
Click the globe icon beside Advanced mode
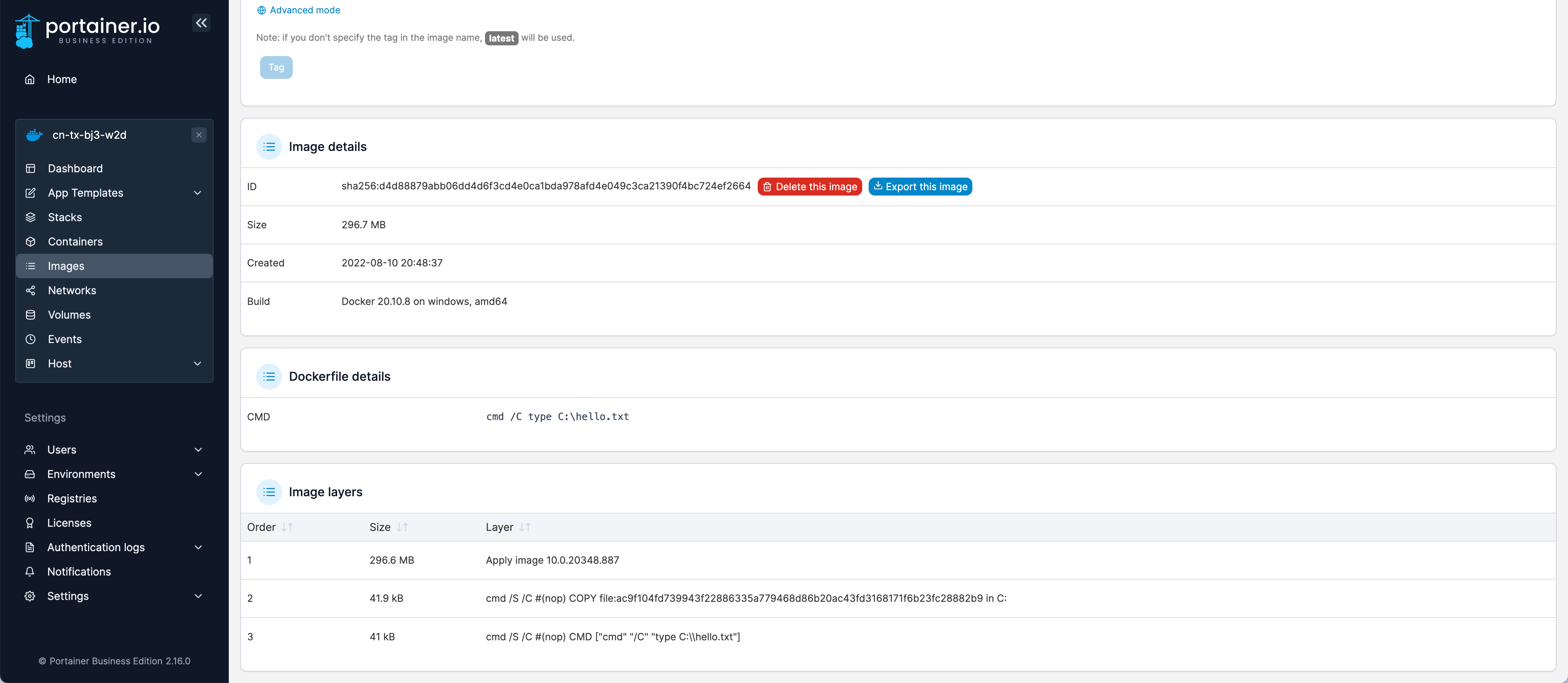coord(262,10)
